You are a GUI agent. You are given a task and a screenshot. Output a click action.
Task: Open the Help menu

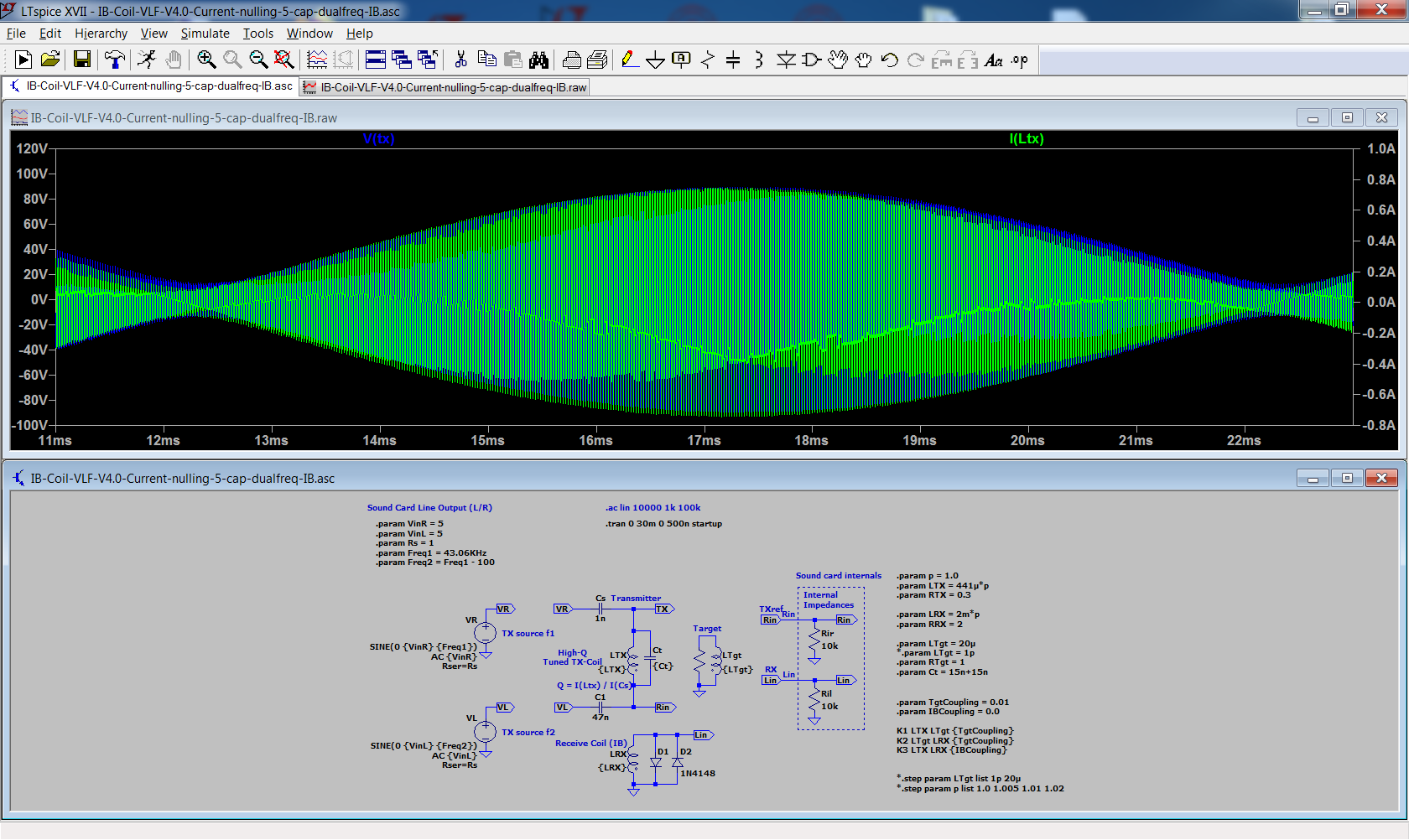tap(359, 34)
